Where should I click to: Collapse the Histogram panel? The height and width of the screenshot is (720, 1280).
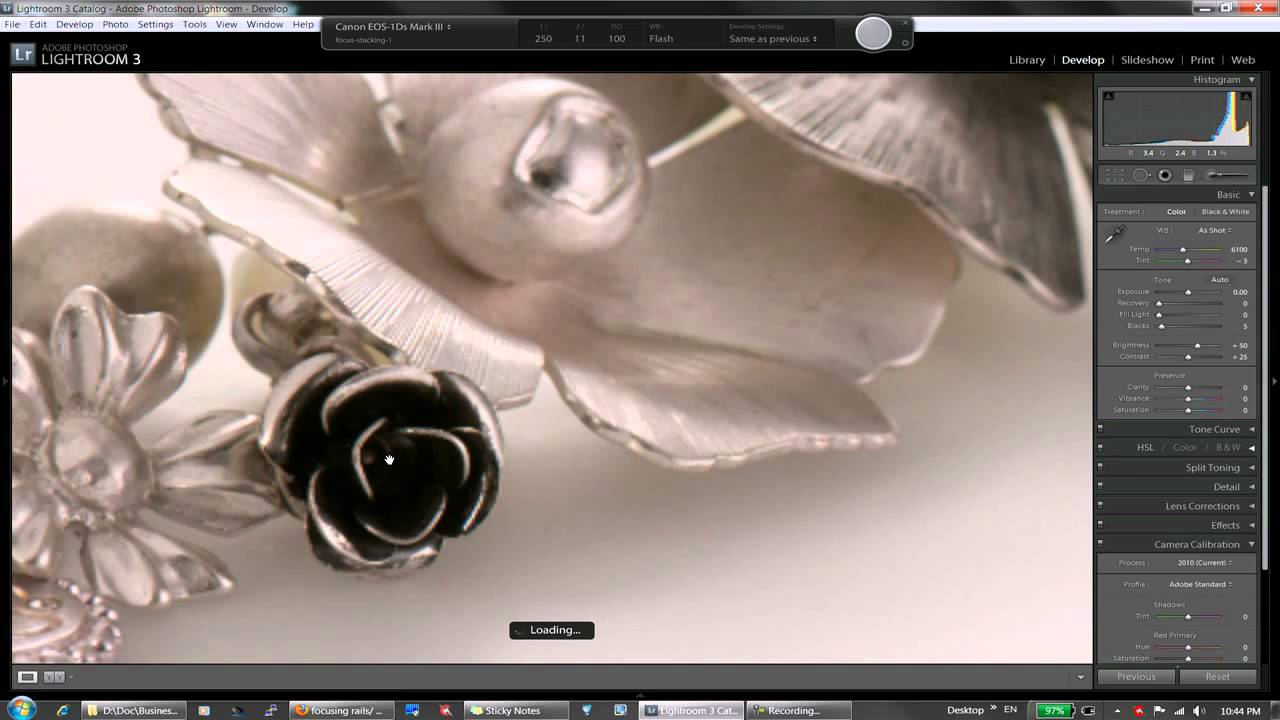[1251, 80]
